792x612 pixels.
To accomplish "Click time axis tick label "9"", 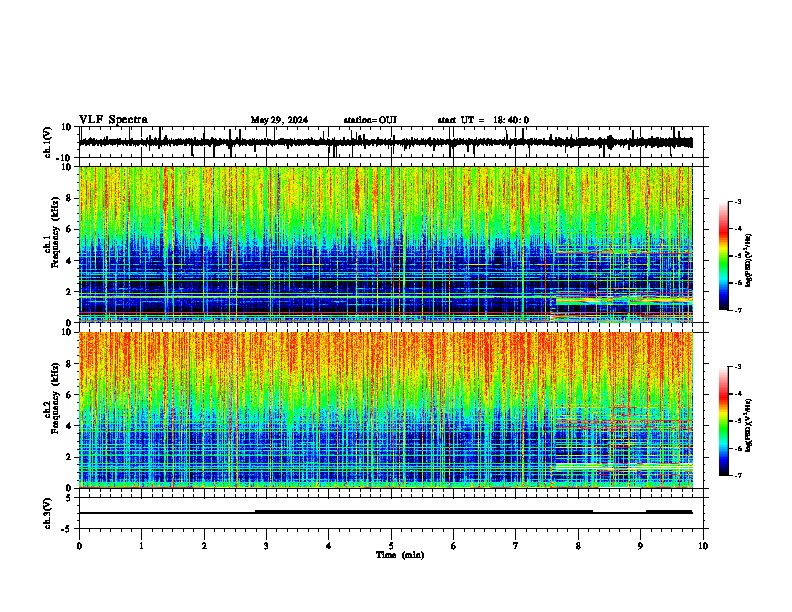I will (640, 546).
